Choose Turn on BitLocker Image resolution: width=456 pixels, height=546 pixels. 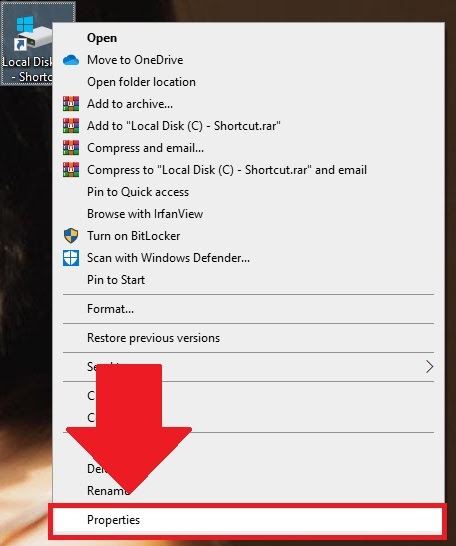tap(249, 236)
